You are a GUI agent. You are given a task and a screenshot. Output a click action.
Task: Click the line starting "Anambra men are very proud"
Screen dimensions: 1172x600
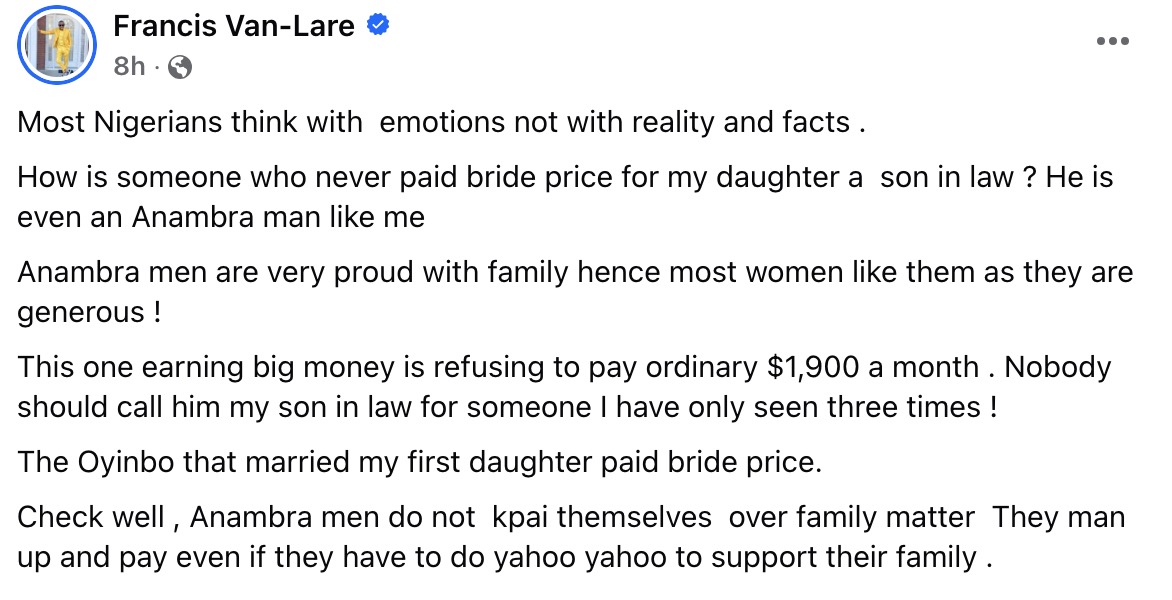[x=575, y=273]
